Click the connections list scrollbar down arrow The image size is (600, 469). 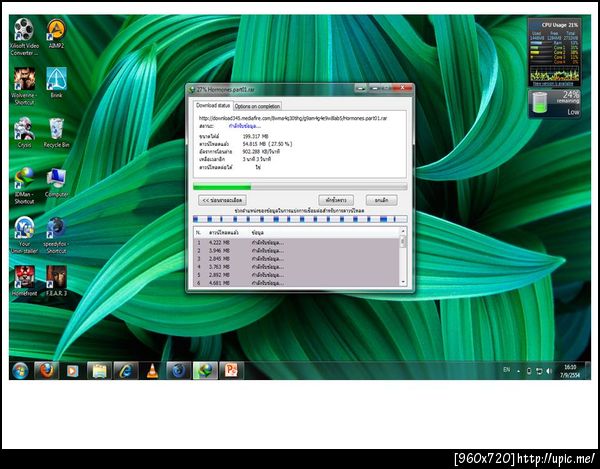[x=403, y=282]
